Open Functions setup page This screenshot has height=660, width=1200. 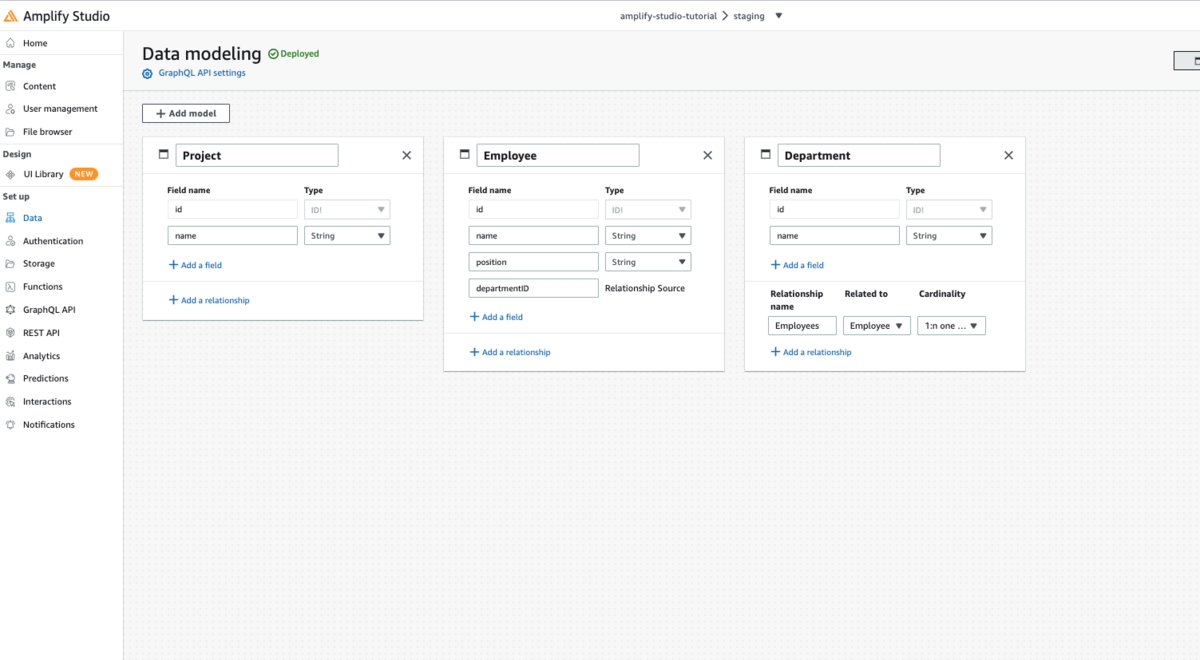tap(43, 287)
